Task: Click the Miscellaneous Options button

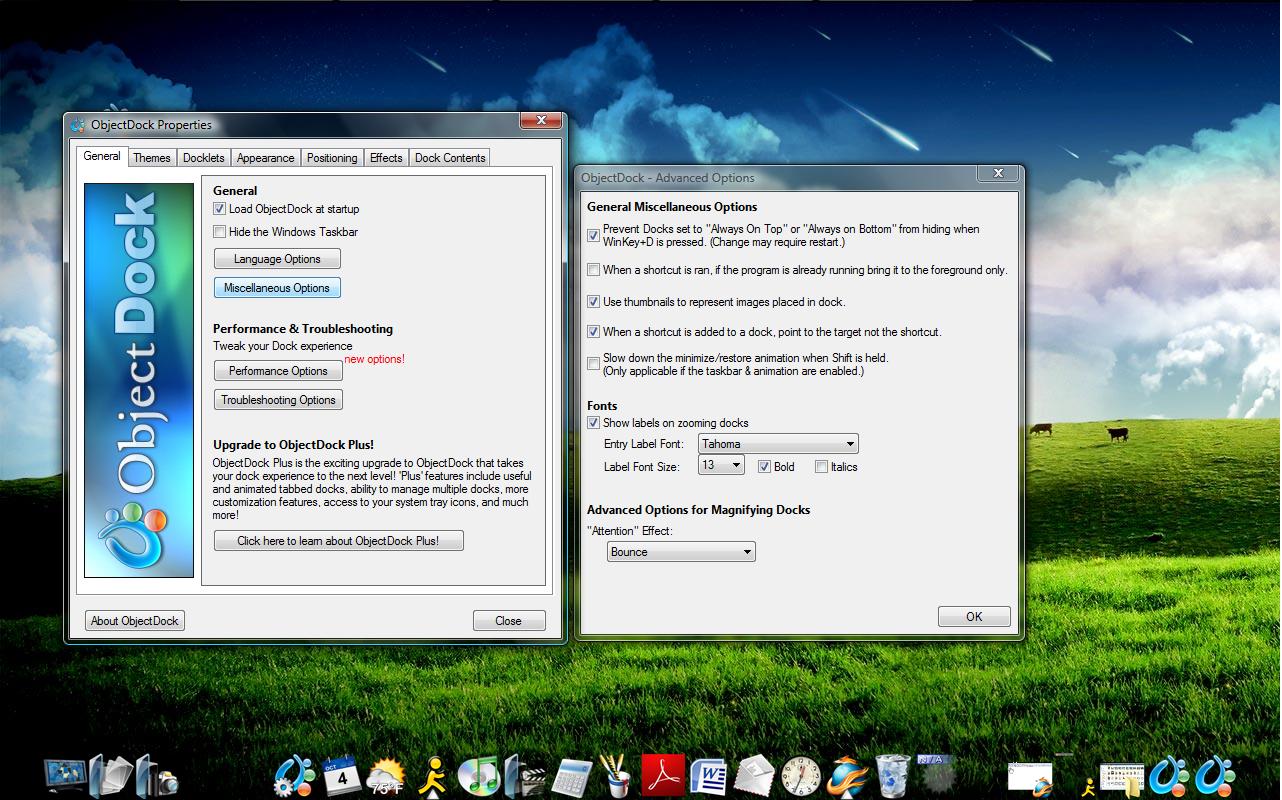Action: [277, 288]
